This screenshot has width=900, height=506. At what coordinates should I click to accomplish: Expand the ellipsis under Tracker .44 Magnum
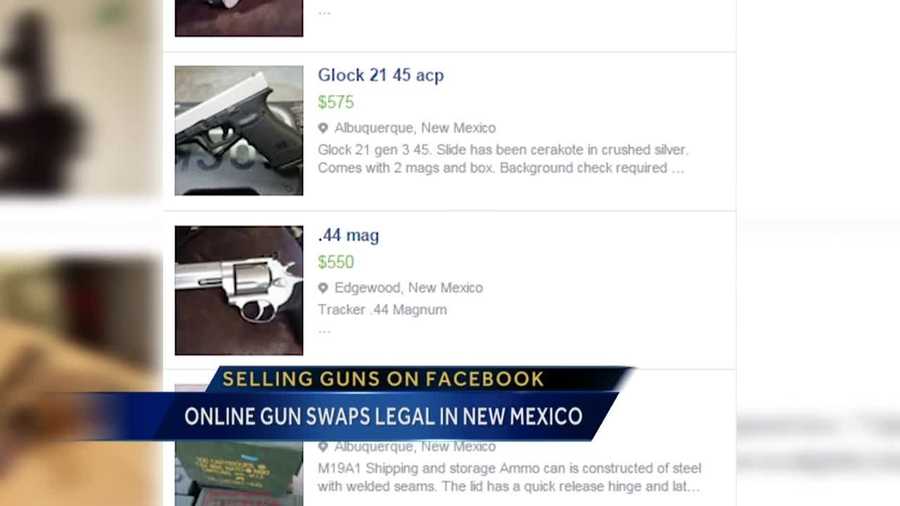coord(324,330)
